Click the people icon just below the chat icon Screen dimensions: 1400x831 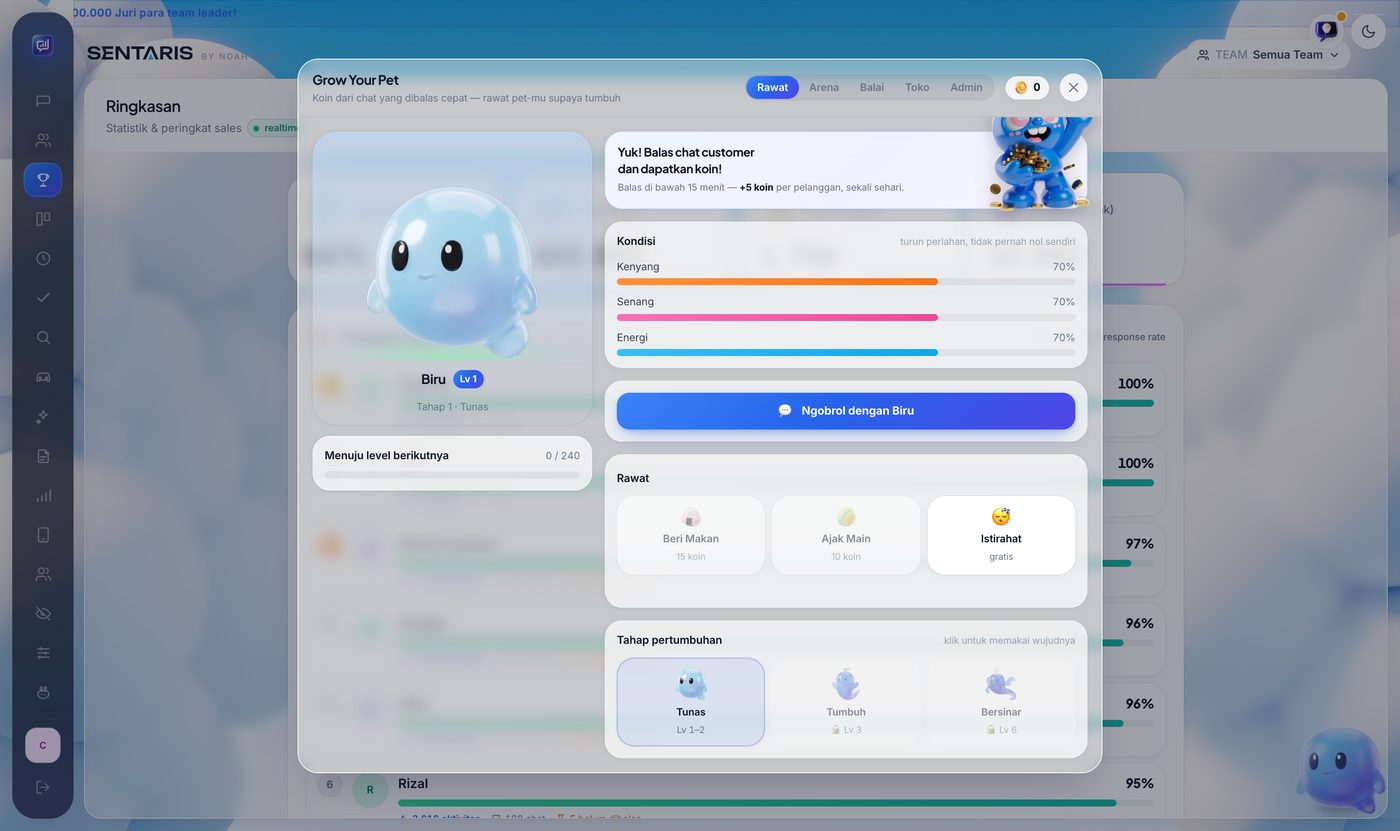point(43,140)
